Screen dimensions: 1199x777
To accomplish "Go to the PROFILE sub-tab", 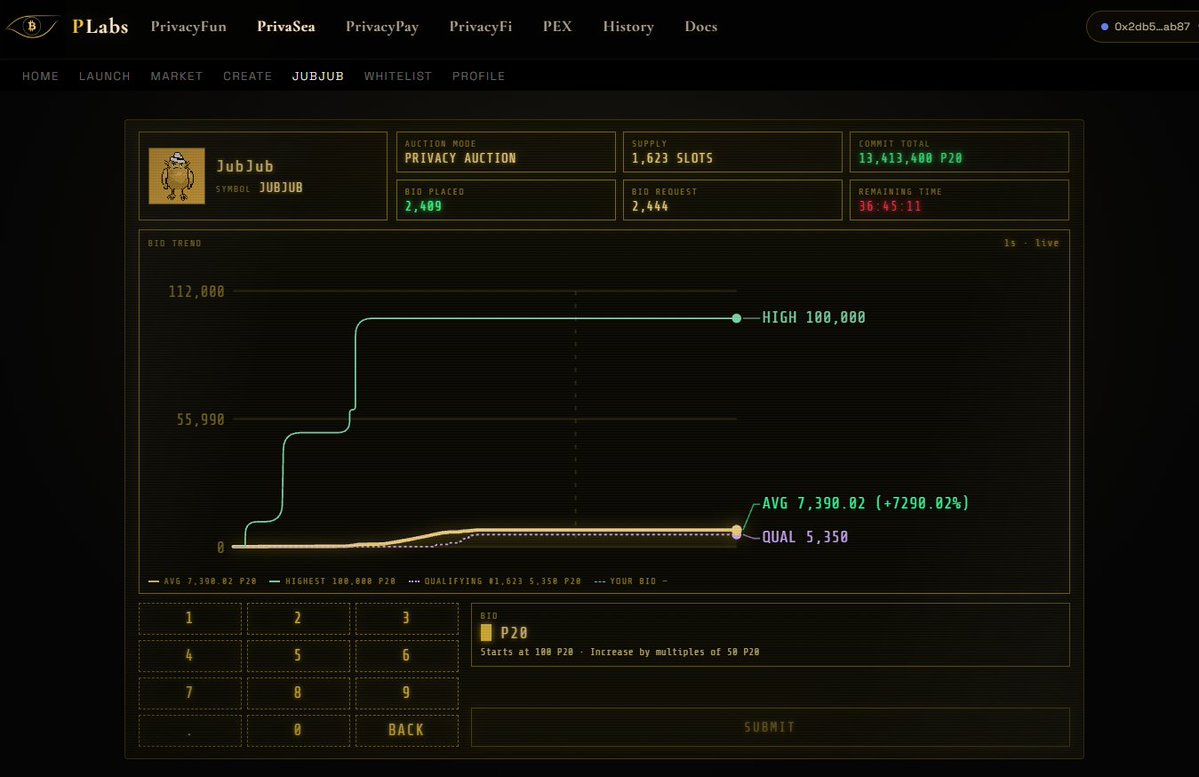I will point(479,76).
